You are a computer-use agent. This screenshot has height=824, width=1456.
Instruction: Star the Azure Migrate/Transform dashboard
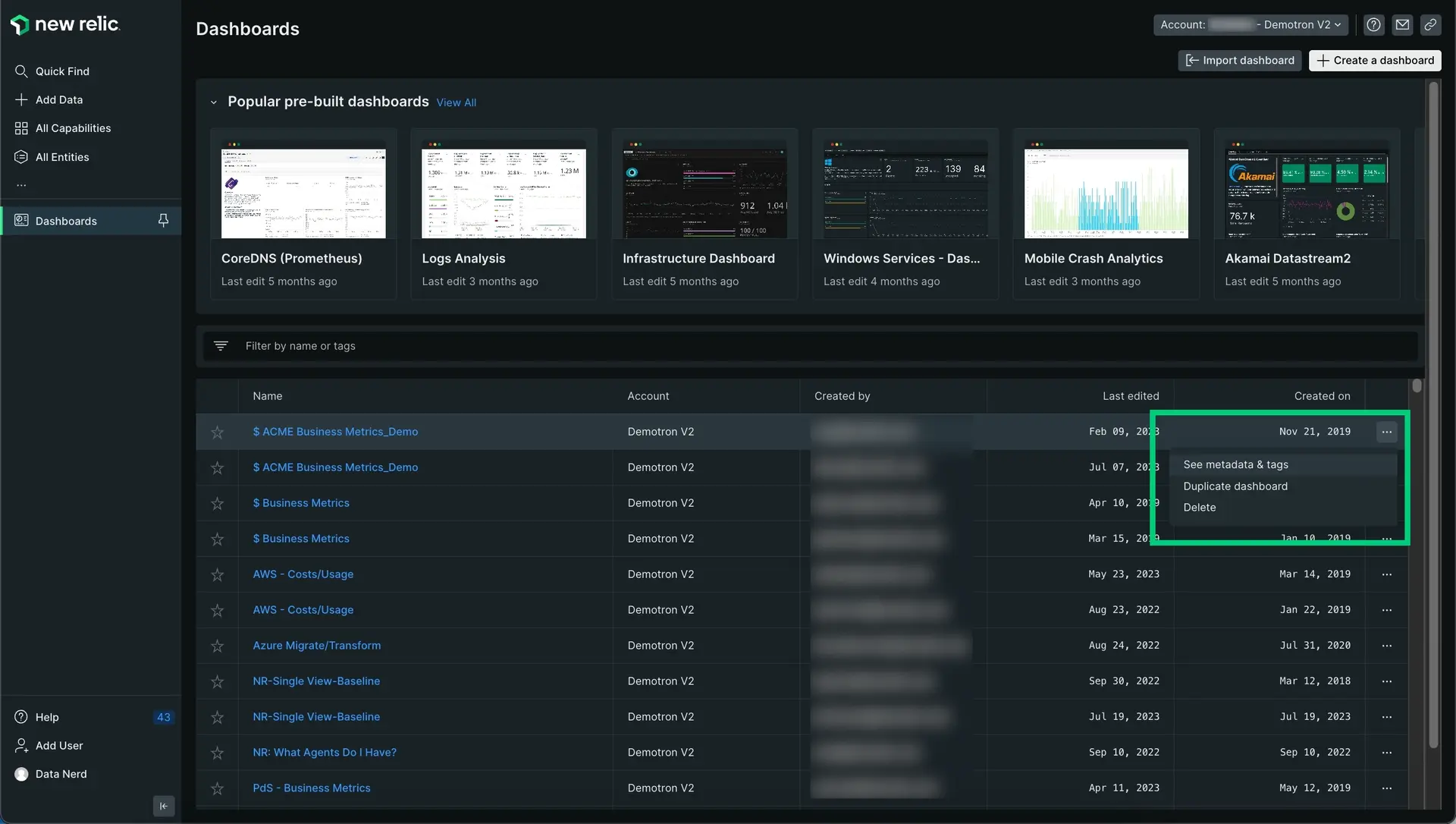[x=218, y=646]
